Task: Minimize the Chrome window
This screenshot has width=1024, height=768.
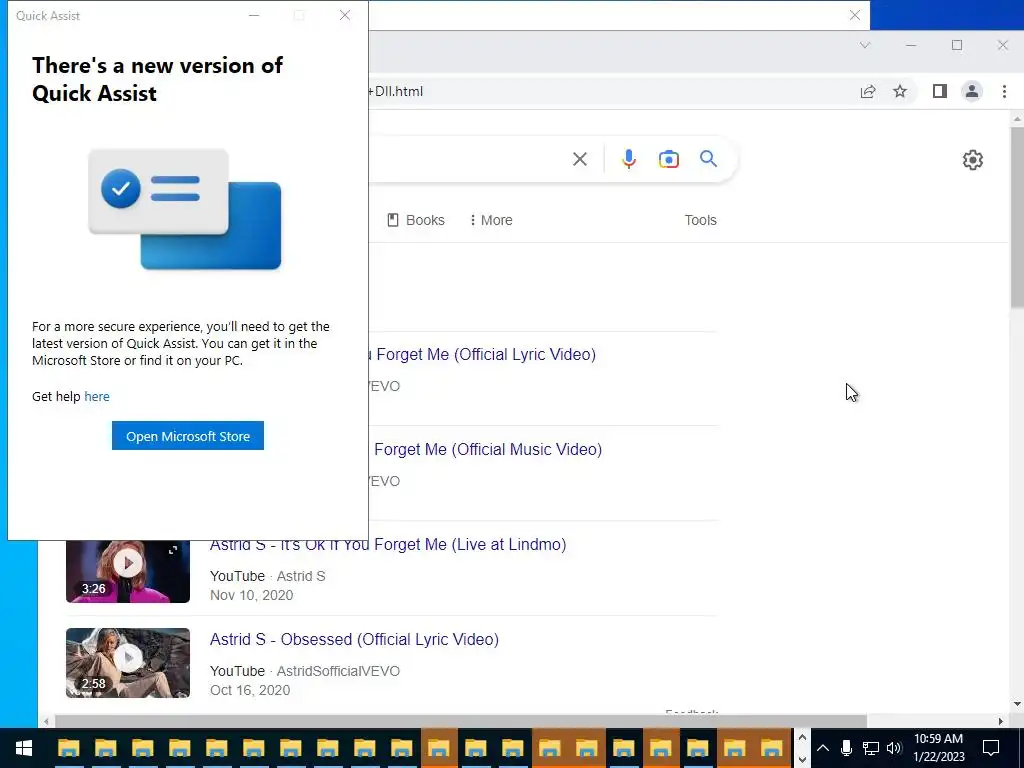Action: coord(911,45)
